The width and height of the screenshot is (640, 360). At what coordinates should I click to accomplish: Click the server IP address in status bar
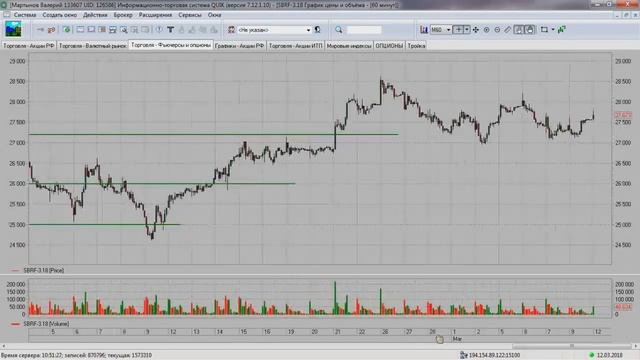point(494,356)
